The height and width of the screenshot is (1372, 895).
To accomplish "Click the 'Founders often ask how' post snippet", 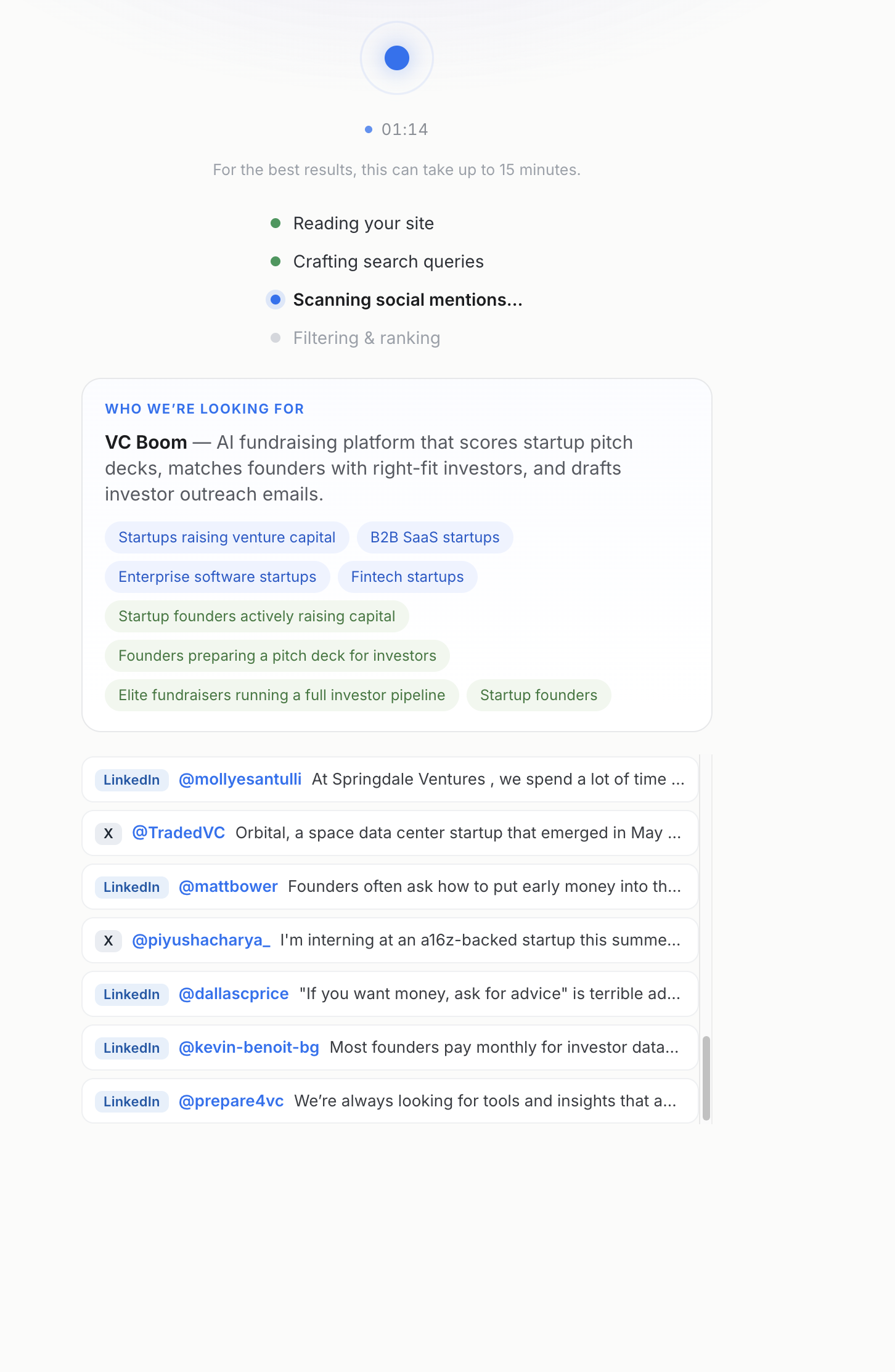I will 484,887.
